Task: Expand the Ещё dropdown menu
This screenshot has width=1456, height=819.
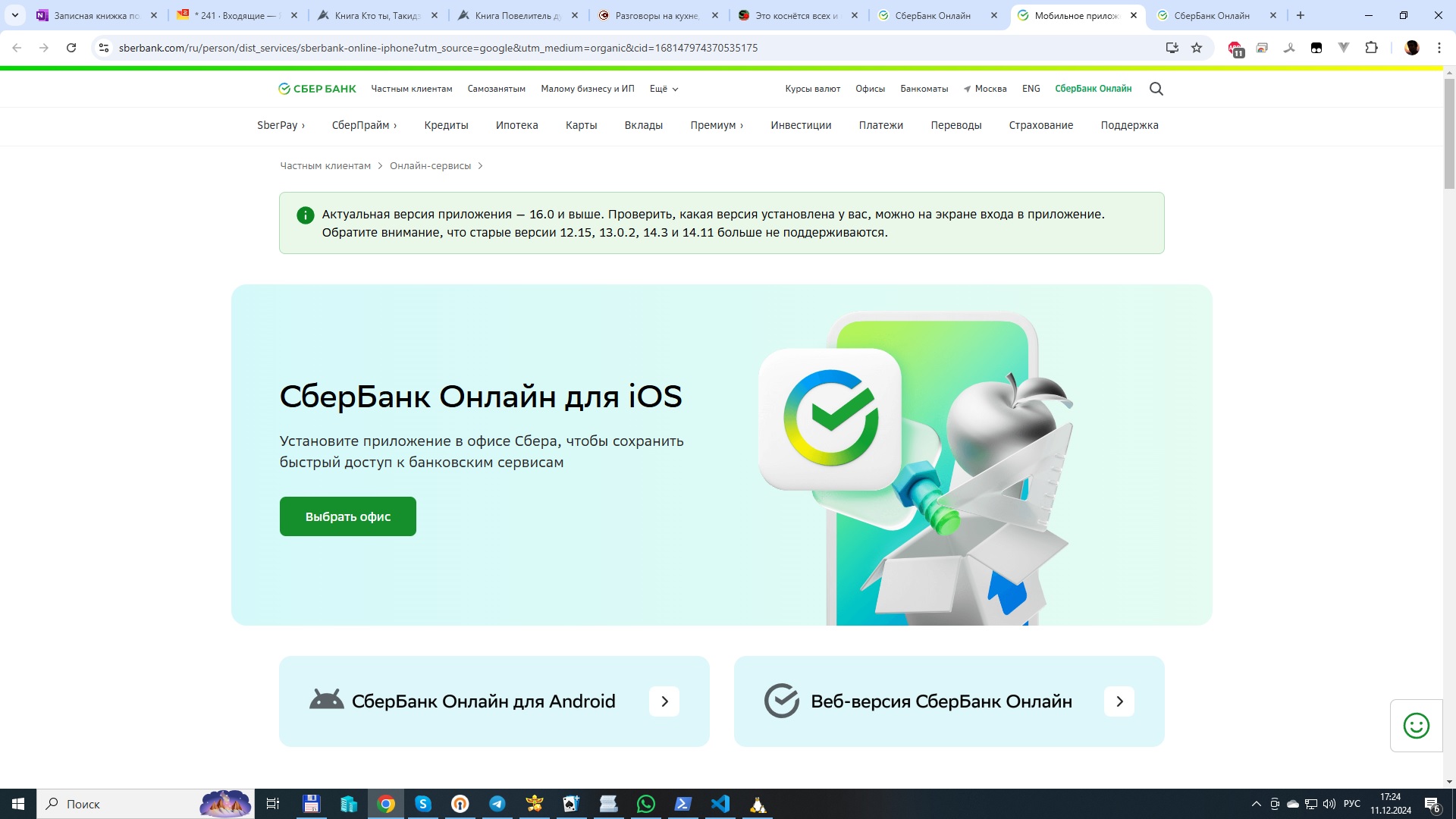Action: pos(664,89)
